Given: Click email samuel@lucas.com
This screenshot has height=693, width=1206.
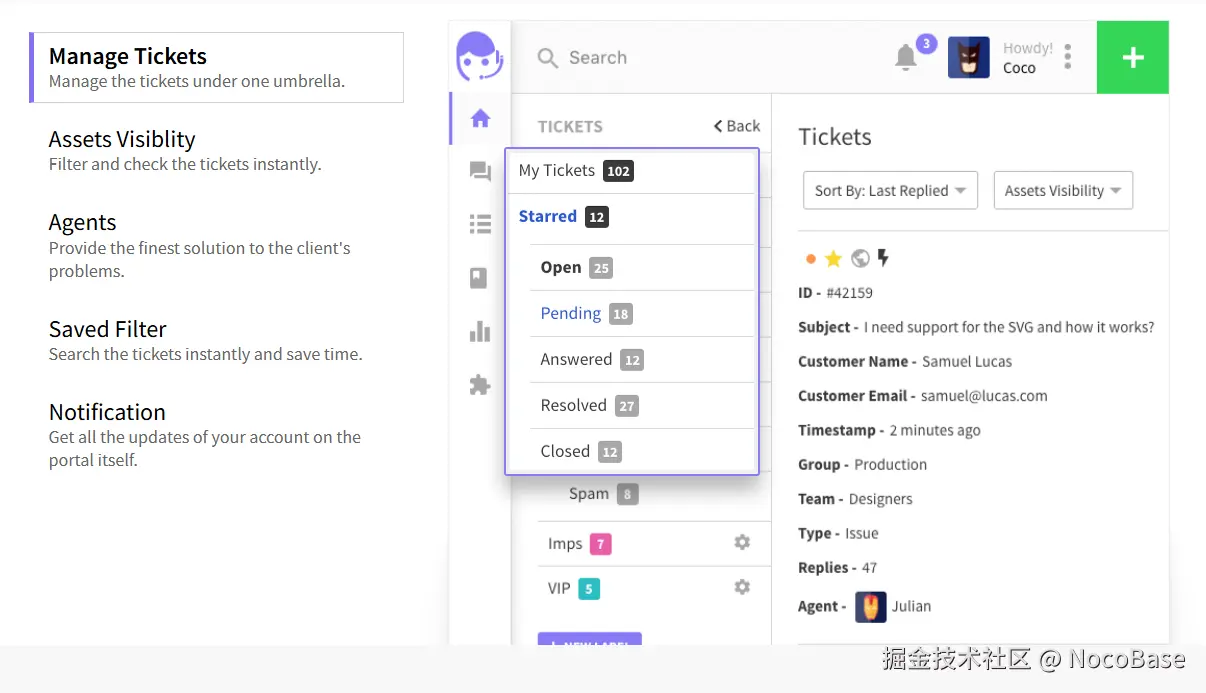Looking at the screenshot, I should click(x=984, y=396).
